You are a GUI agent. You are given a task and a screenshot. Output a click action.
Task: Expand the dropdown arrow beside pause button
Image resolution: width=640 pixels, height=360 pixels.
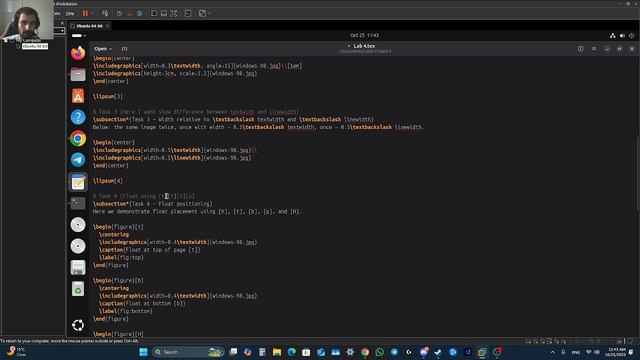coord(92,13)
